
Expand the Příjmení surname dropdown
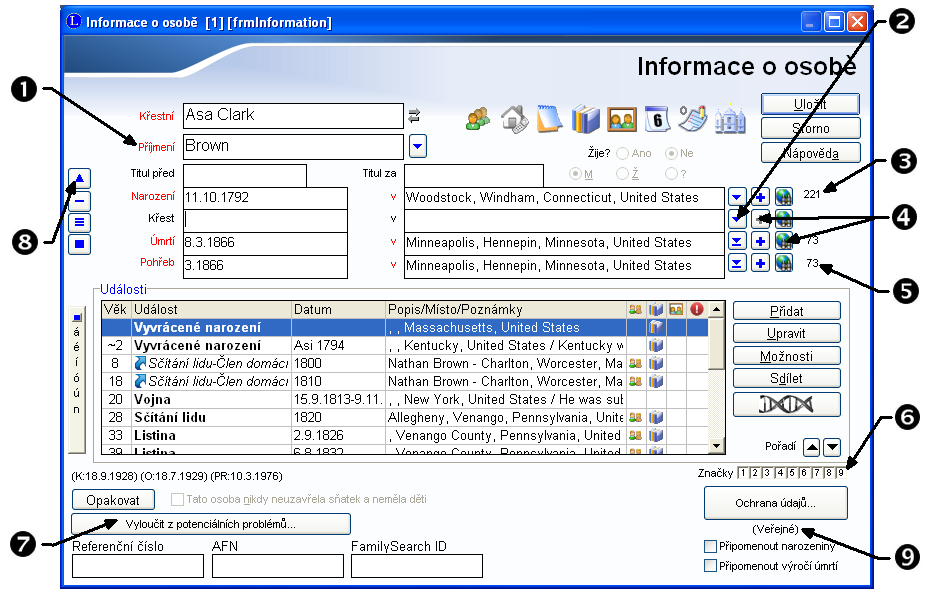418,146
